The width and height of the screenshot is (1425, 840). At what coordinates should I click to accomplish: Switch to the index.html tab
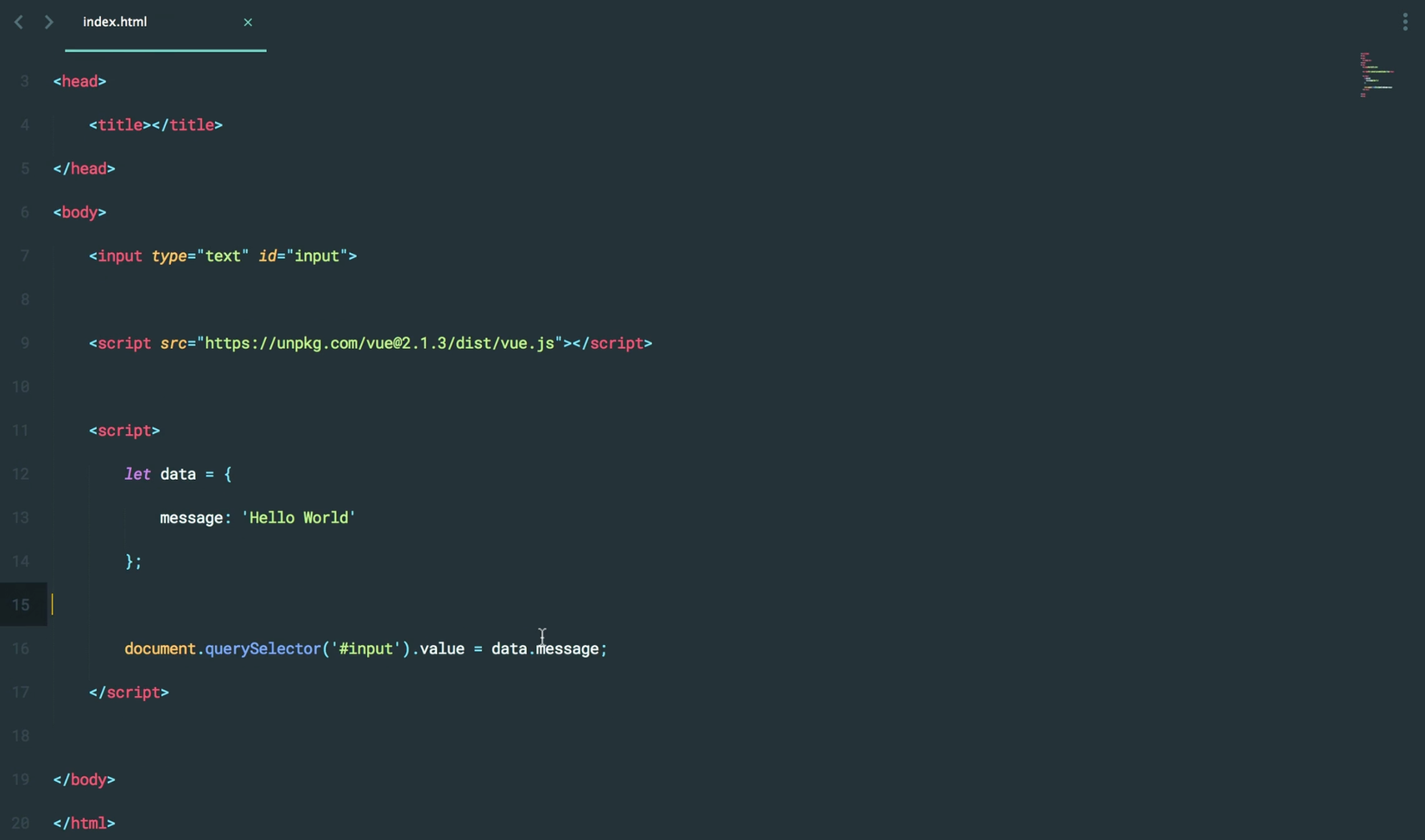tap(116, 22)
